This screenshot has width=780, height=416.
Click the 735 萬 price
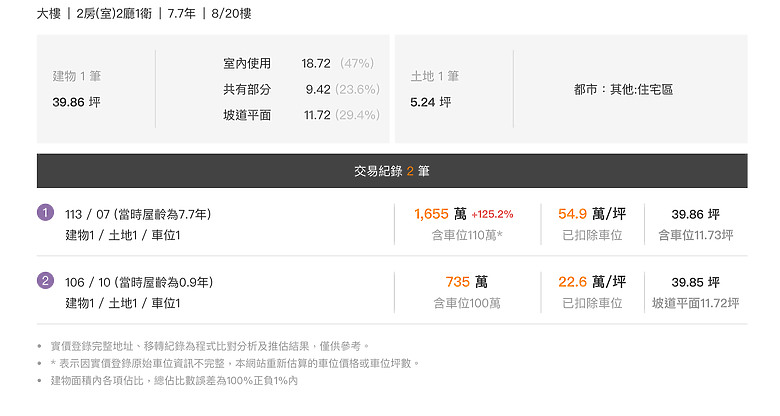467,282
